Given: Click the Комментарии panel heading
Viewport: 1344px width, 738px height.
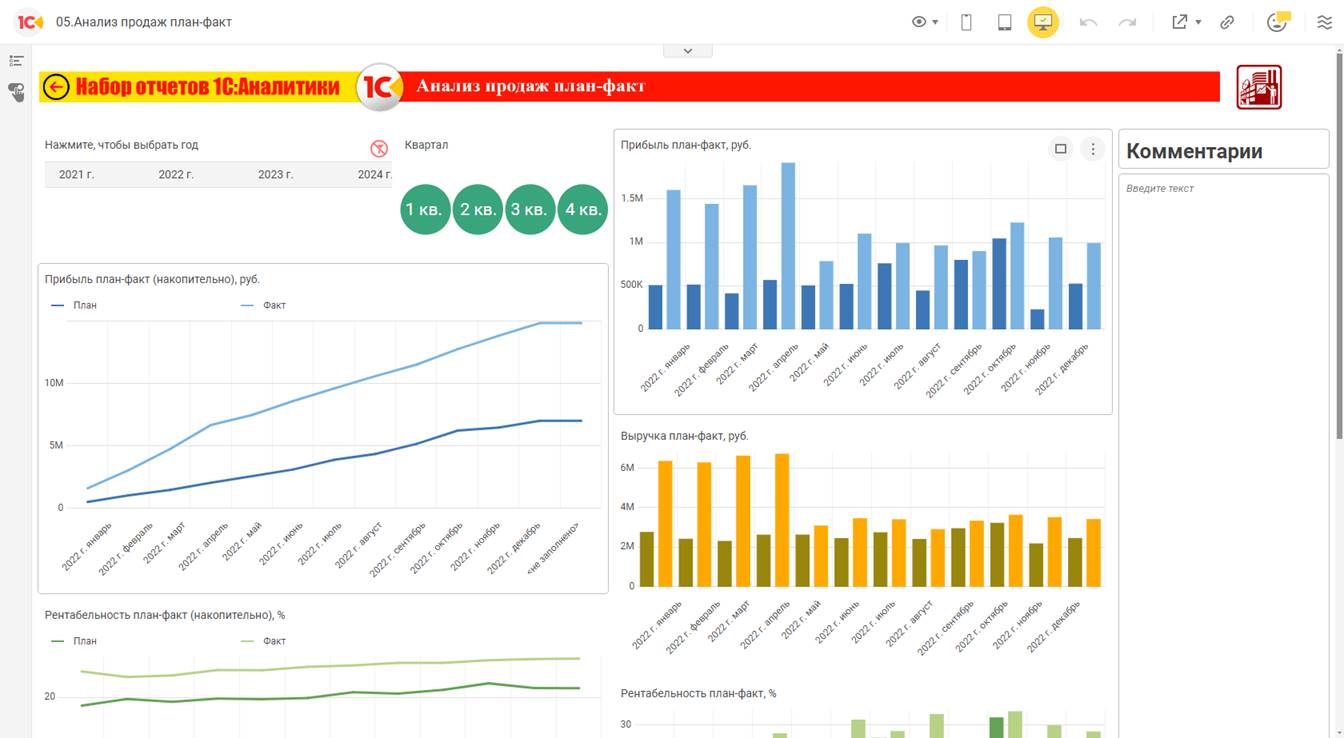Looking at the screenshot, I should pyautogui.click(x=1194, y=151).
